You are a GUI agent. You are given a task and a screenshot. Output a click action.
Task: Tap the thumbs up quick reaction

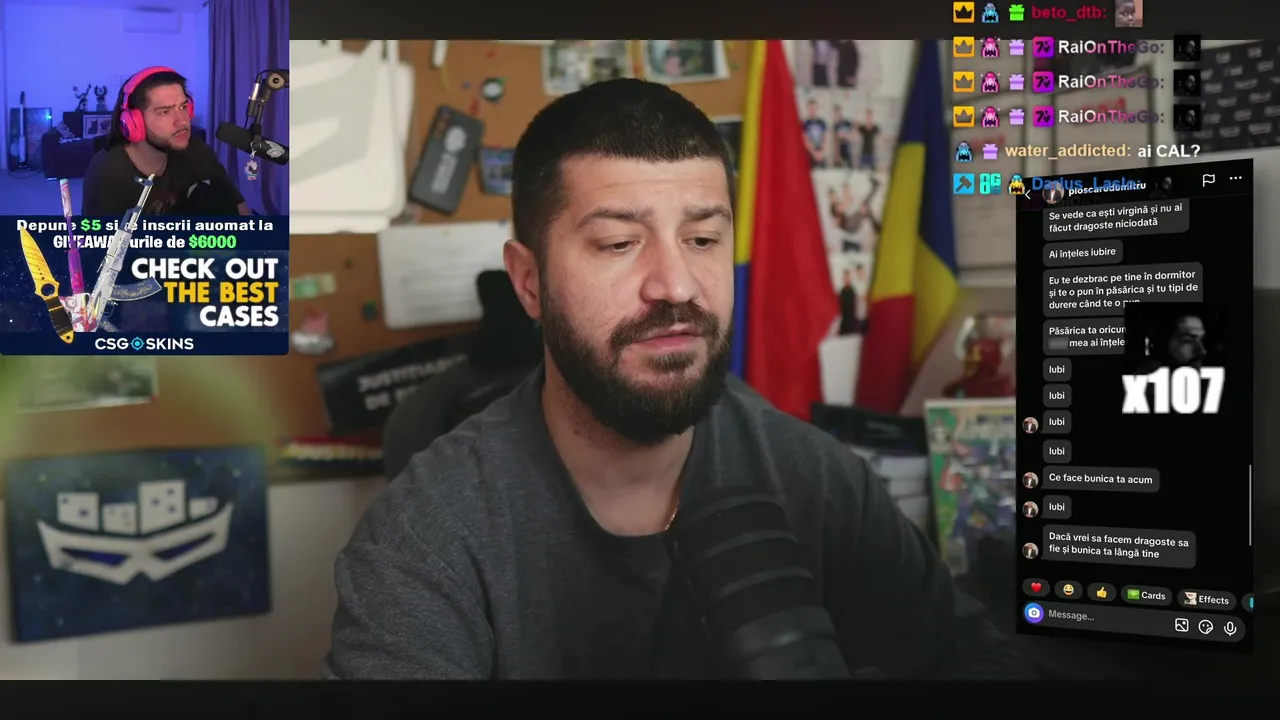(1101, 593)
